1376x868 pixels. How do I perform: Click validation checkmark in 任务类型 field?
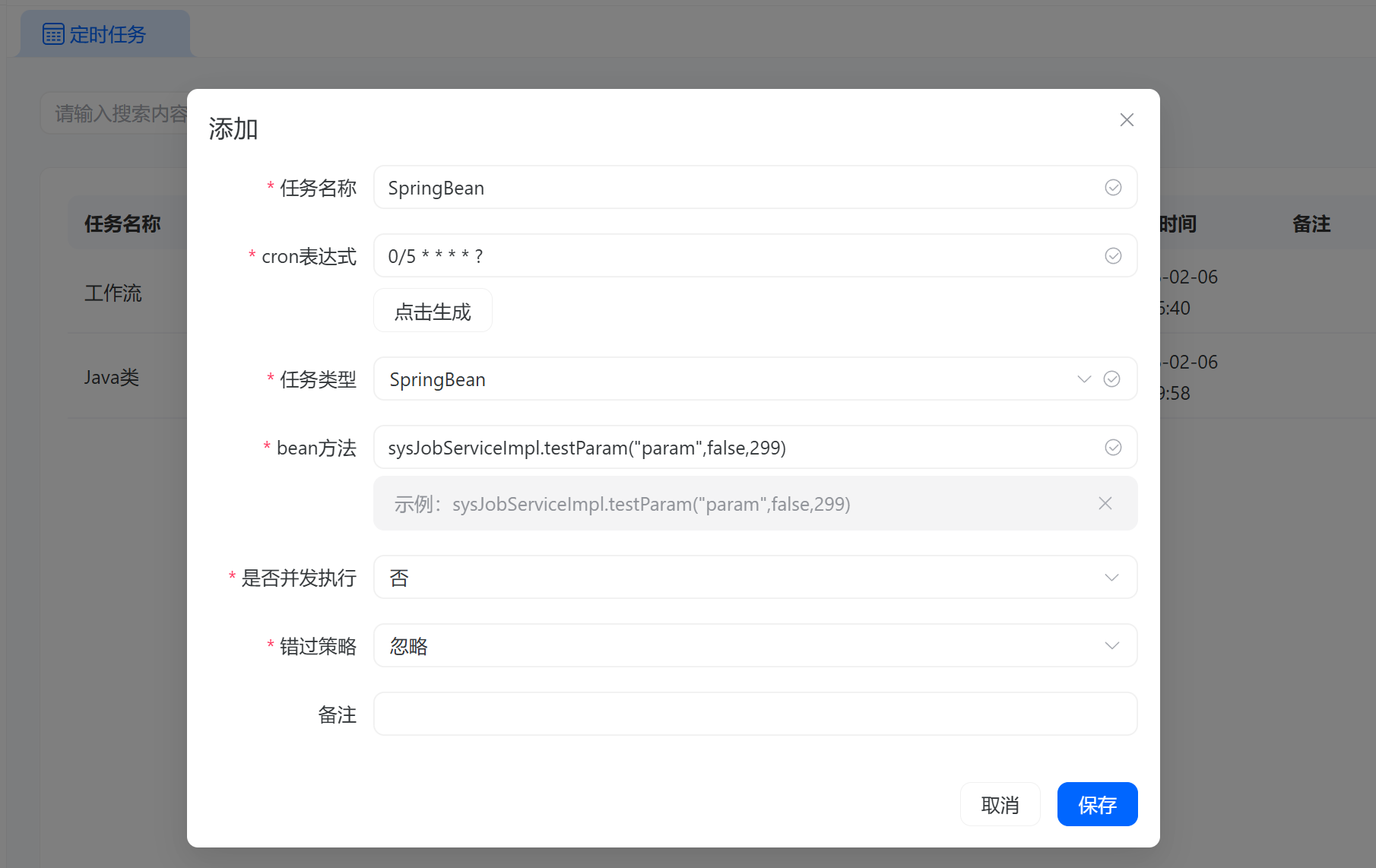(x=1111, y=379)
